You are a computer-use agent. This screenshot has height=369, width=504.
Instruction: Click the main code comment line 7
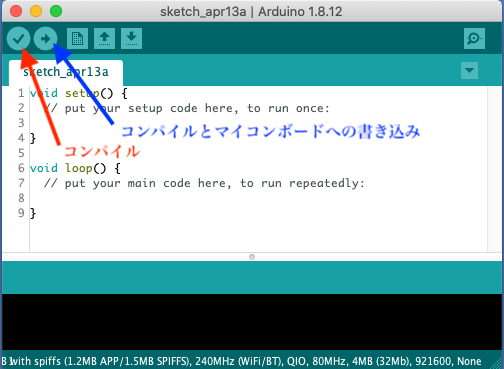[x=204, y=183]
